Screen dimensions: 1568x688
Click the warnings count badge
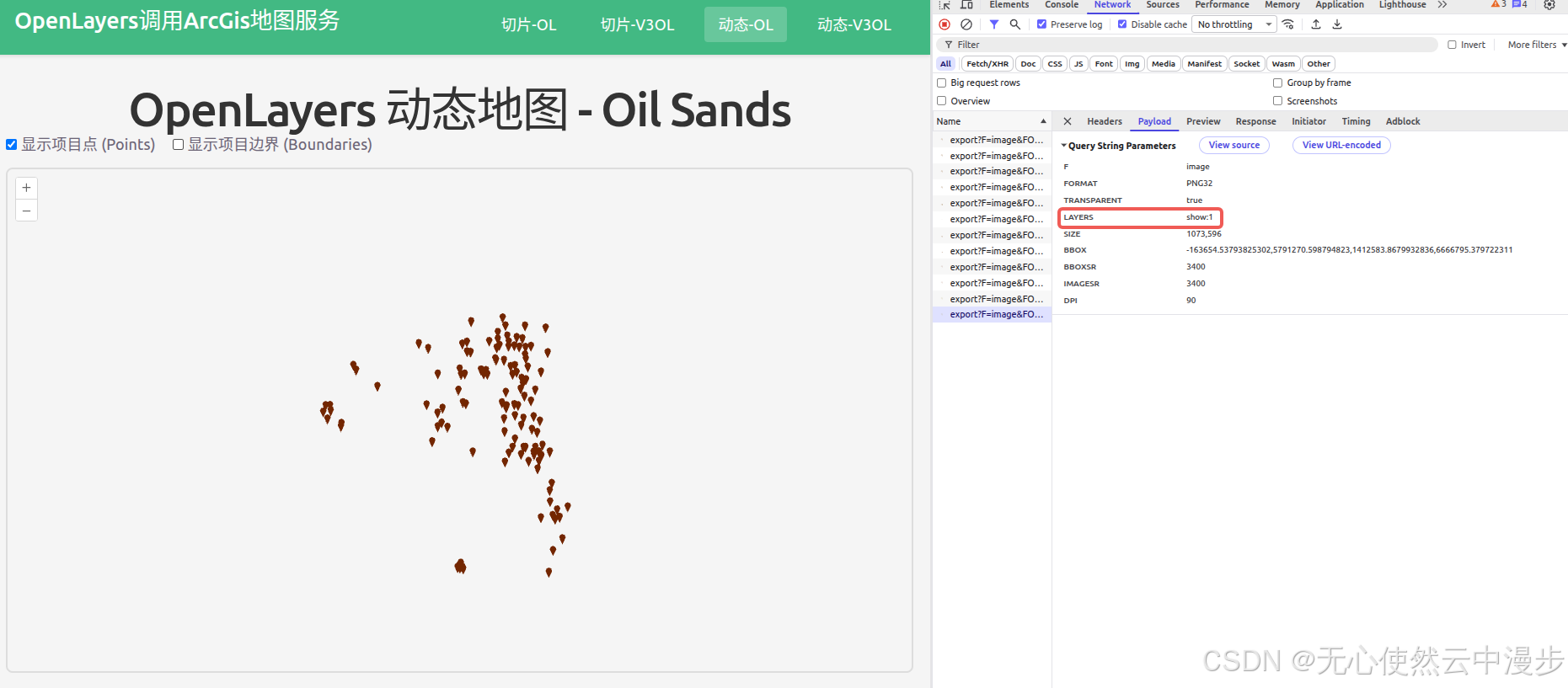pyautogui.click(x=1499, y=4)
